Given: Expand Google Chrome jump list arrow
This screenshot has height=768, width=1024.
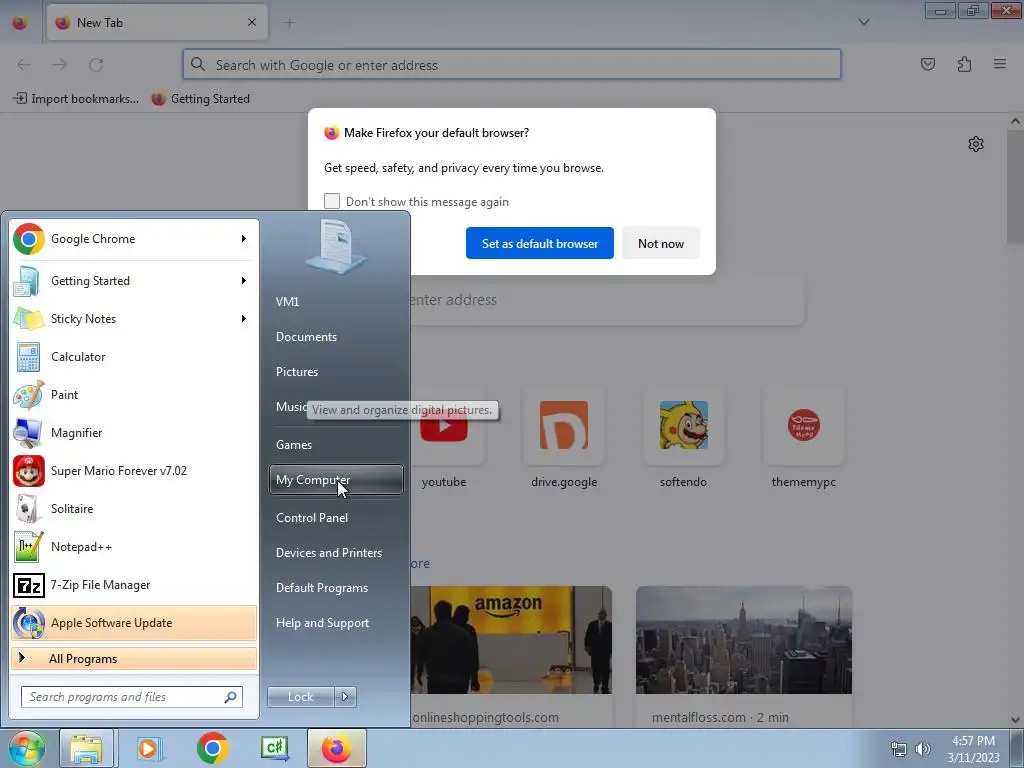Looking at the screenshot, I should point(244,239).
